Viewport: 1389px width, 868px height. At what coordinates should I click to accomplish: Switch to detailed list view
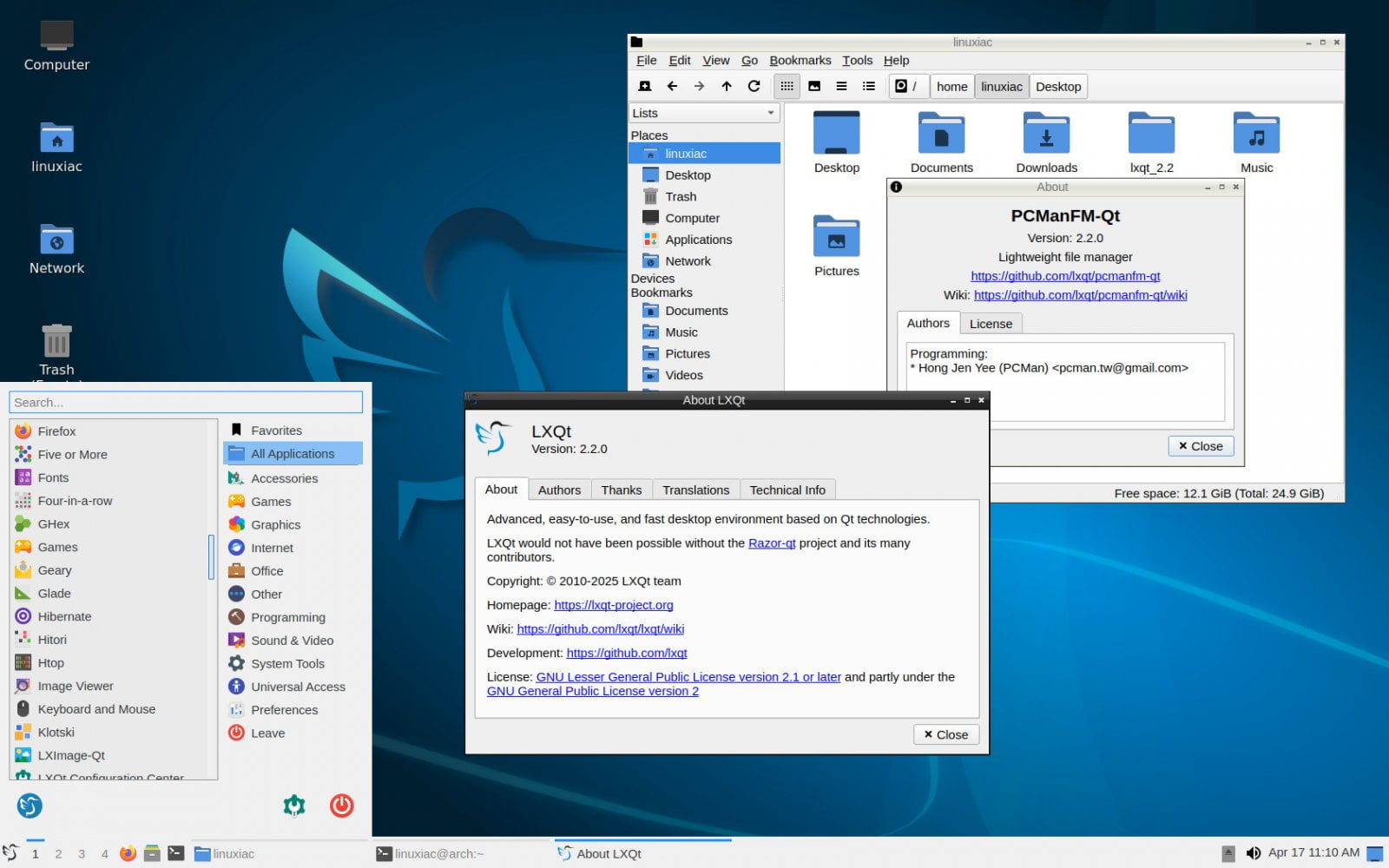[868, 86]
